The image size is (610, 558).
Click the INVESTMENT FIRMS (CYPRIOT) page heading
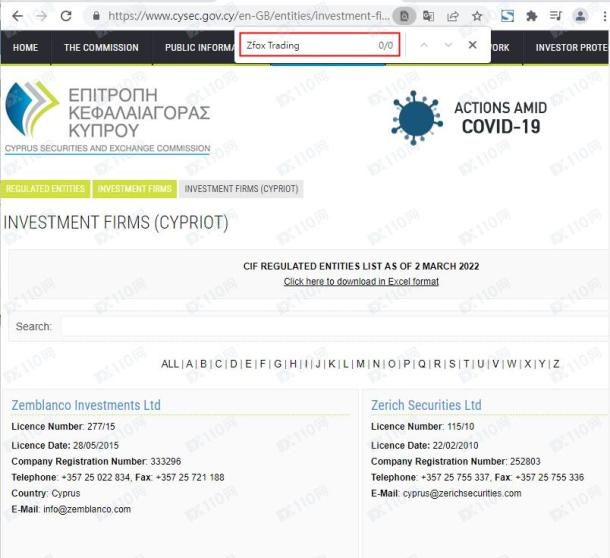[x=116, y=223]
